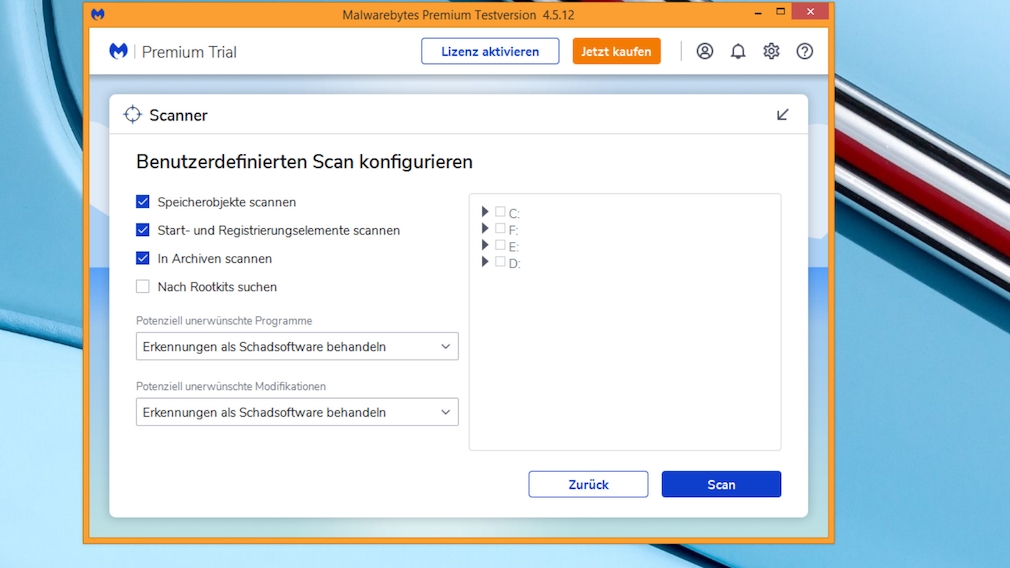The width and height of the screenshot is (1010, 568).
Task: Expand the D: drive tree node
Action: pos(485,262)
